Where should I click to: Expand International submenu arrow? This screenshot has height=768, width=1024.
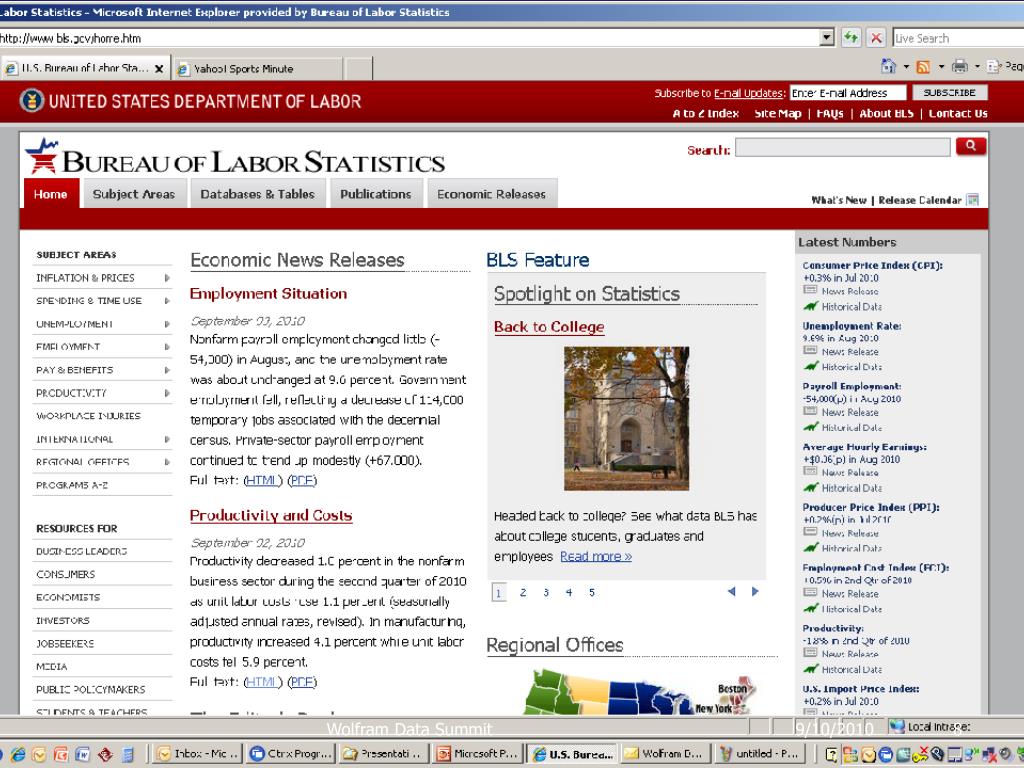pos(167,440)
